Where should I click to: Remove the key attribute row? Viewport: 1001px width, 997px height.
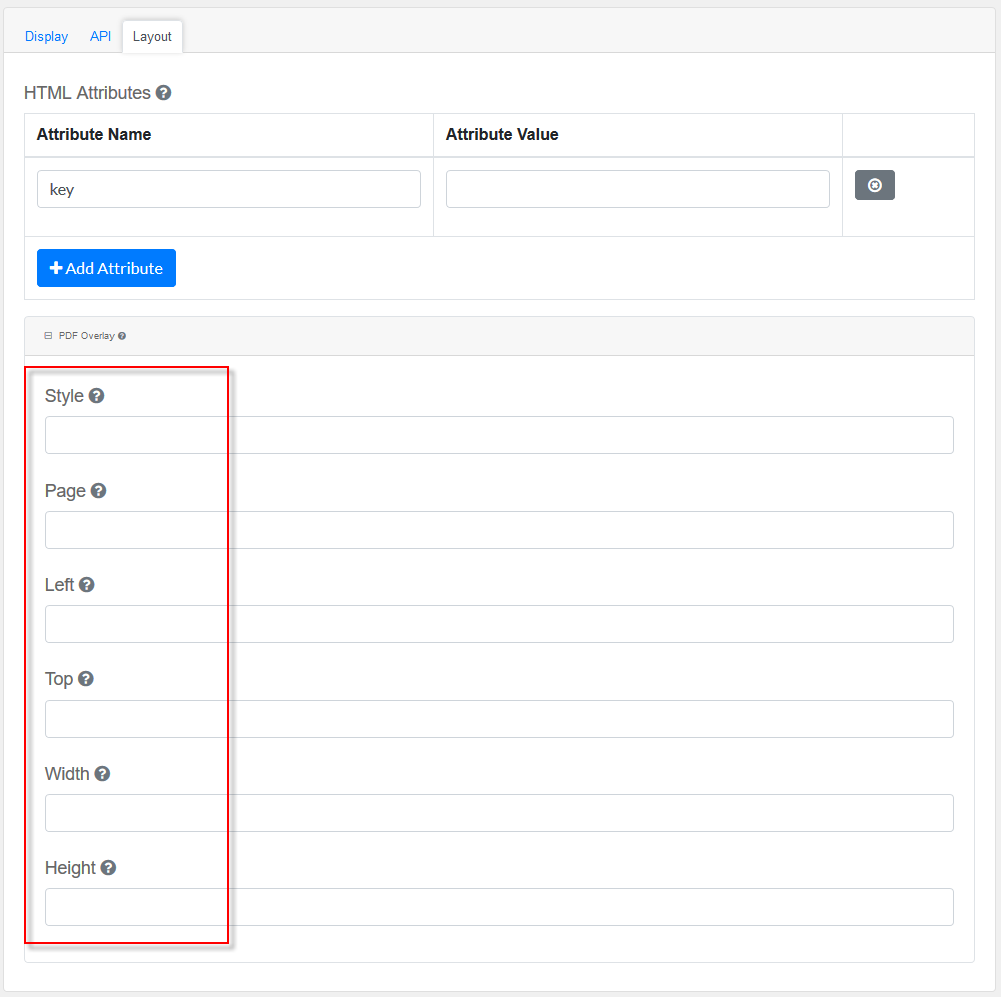pyautogui.click(x=874, y=185)
